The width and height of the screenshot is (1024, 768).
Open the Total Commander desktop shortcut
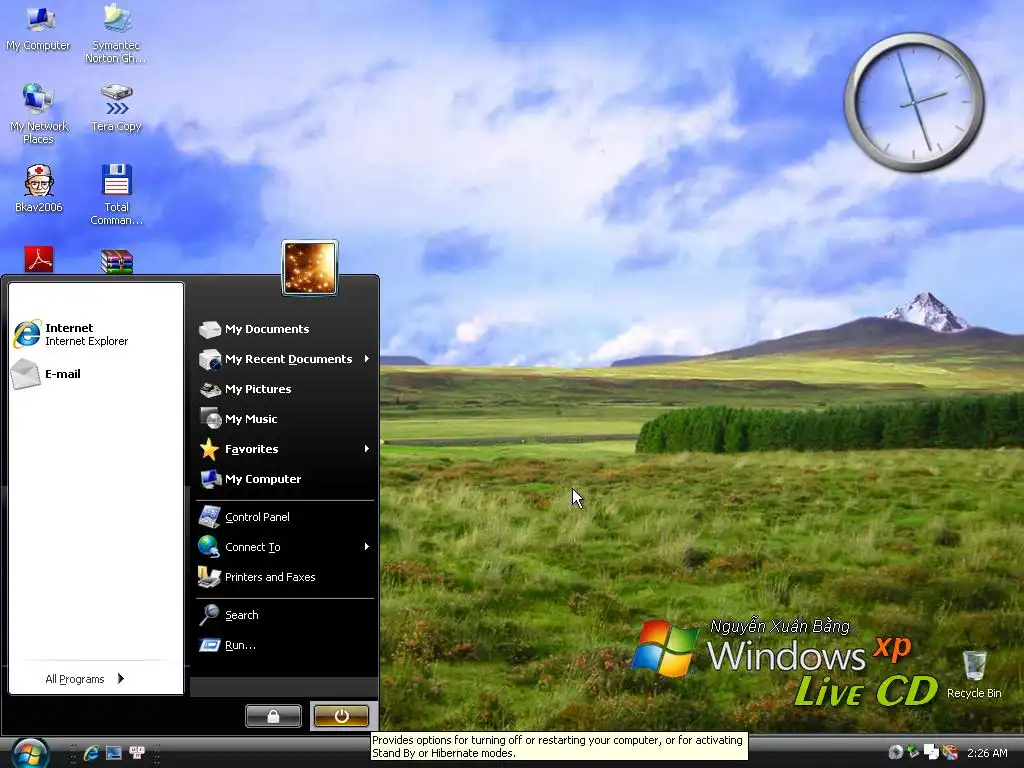[116, 195]
